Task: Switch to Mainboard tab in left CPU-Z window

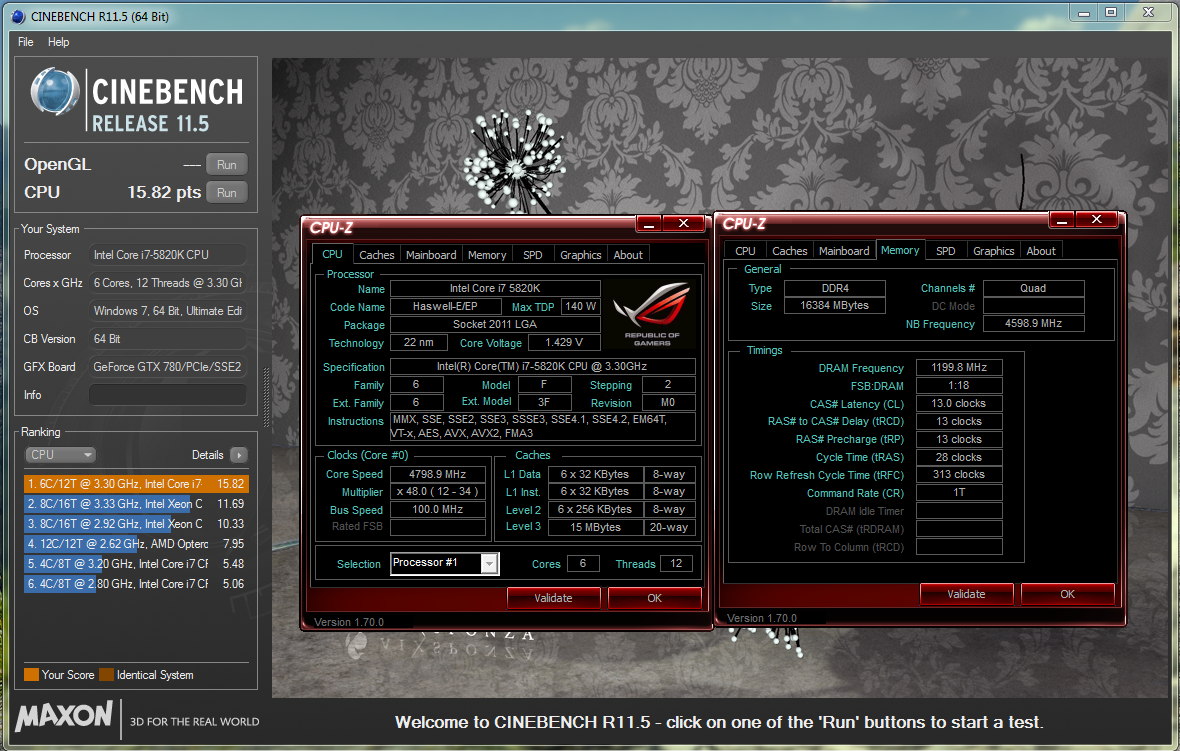Action: tap(430, 254)
